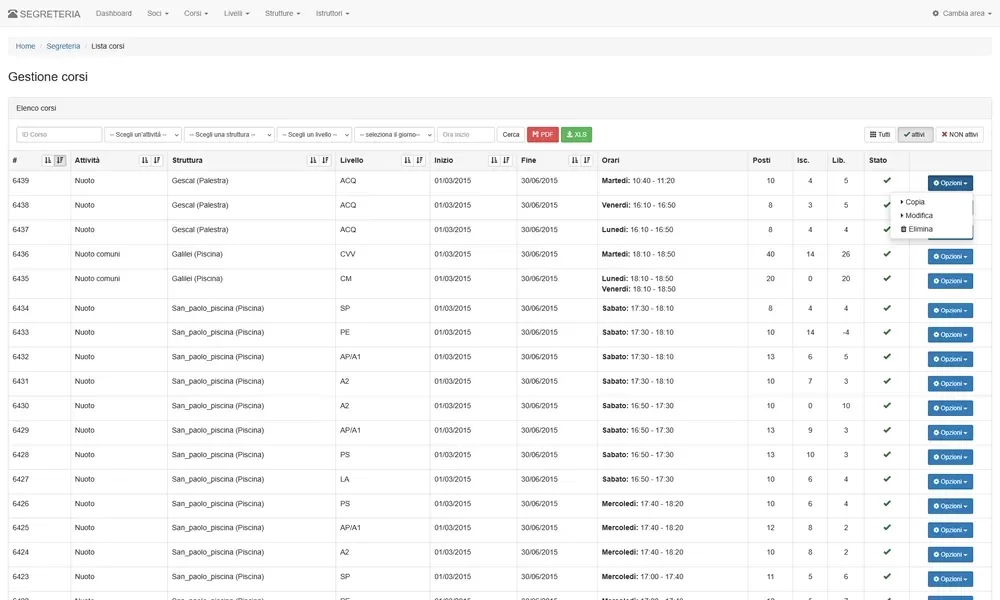Click the Stato checkmark for course 6424
The width and height of the screenshot is (1000, 600).
[x=886, y=552]
